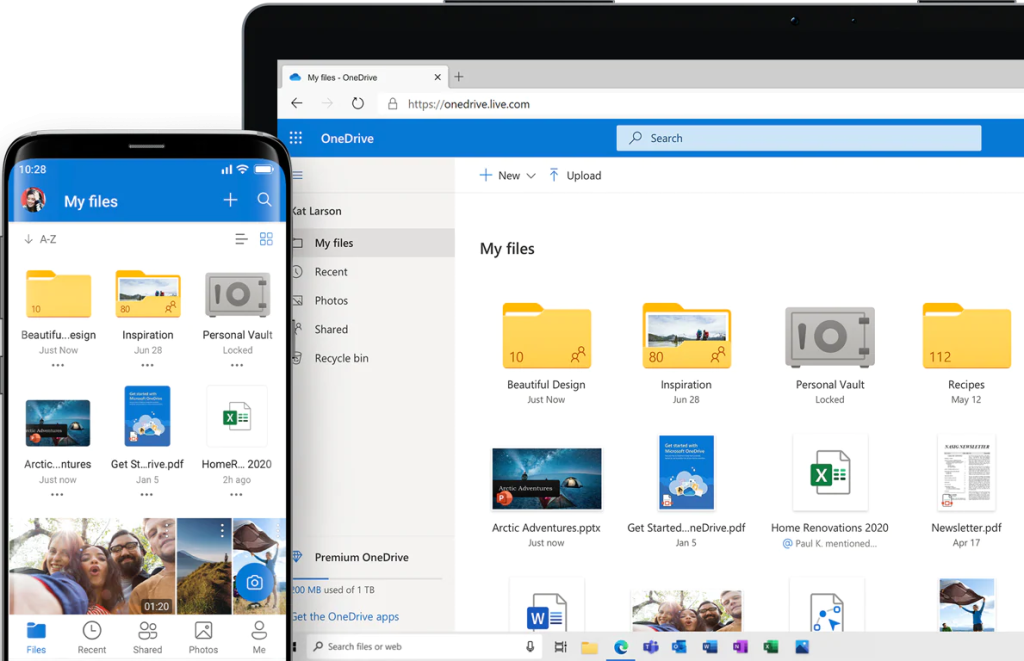Click the padlock icon in the address bar
This screenshot has height=661, width=1024.
(x=392, y=104)
